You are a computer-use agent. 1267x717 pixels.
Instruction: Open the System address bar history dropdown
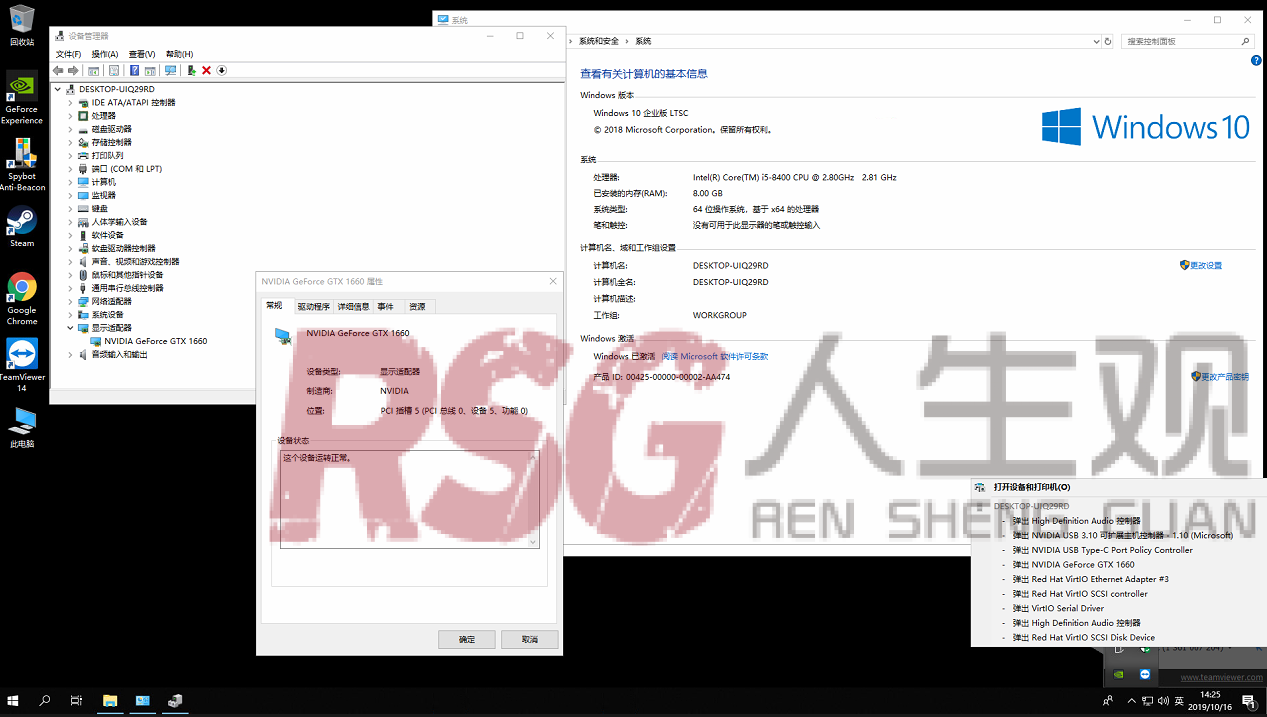pyautogui.click(x=1095, y=41)
